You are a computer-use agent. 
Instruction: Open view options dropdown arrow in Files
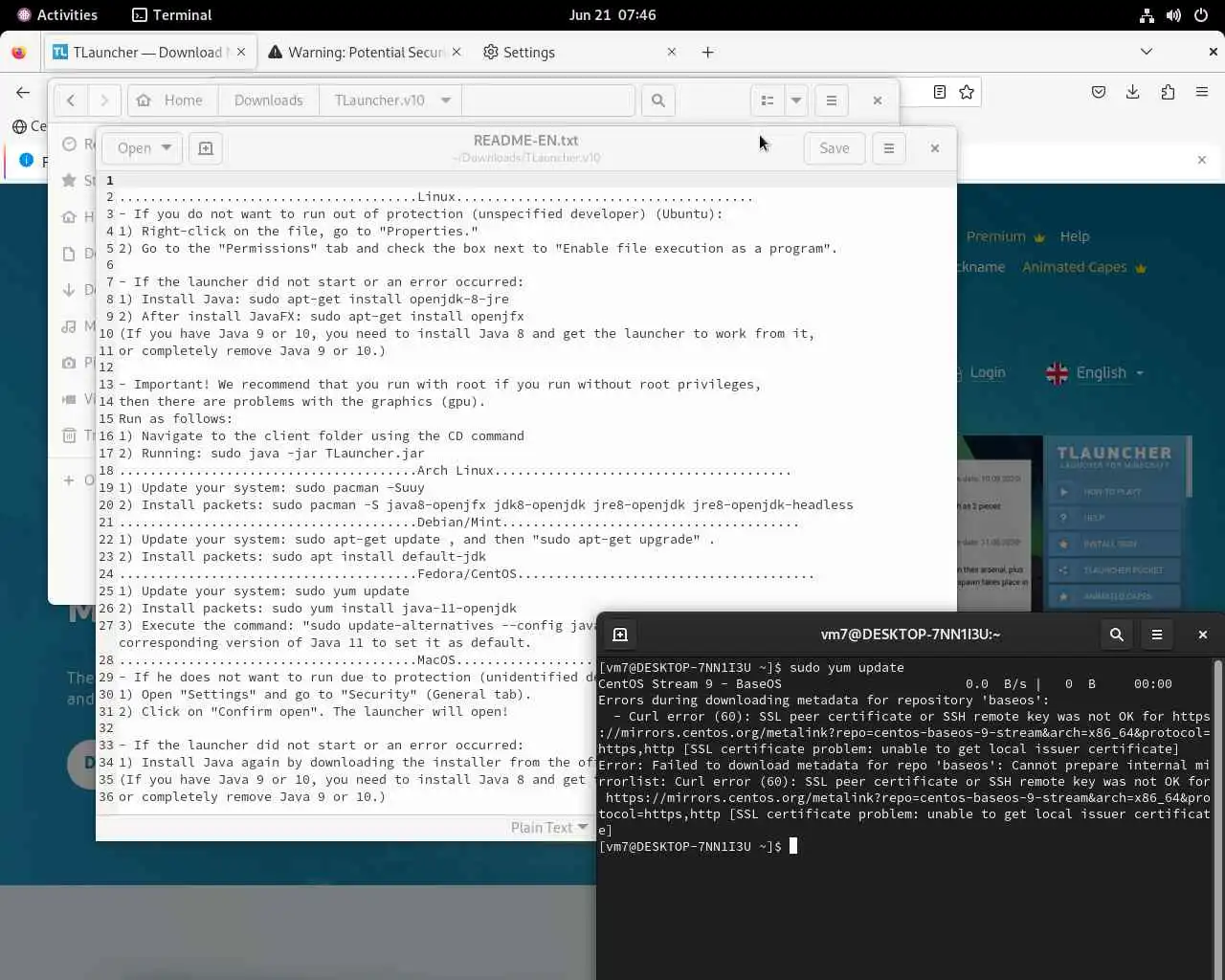pos(796,100)
